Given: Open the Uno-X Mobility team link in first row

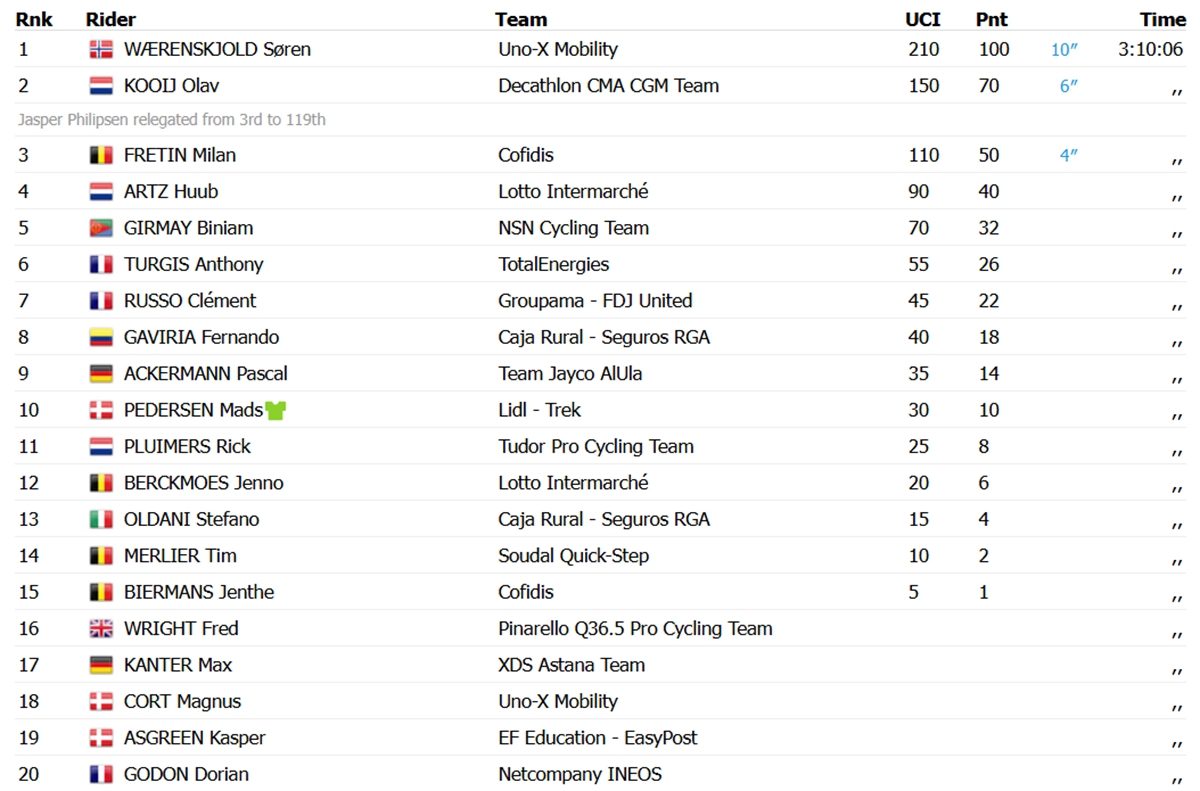Looking at the screenshot, I should [558, 49].
